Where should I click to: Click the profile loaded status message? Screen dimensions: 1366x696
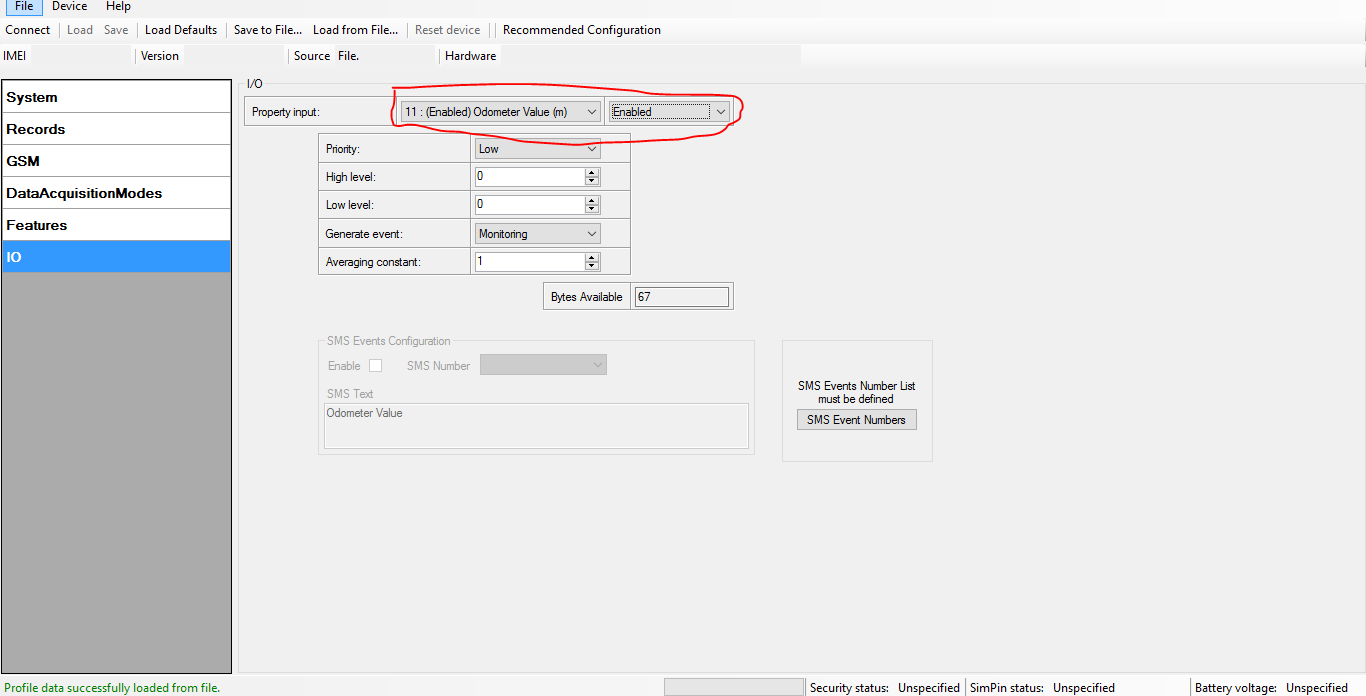[112, 688]
